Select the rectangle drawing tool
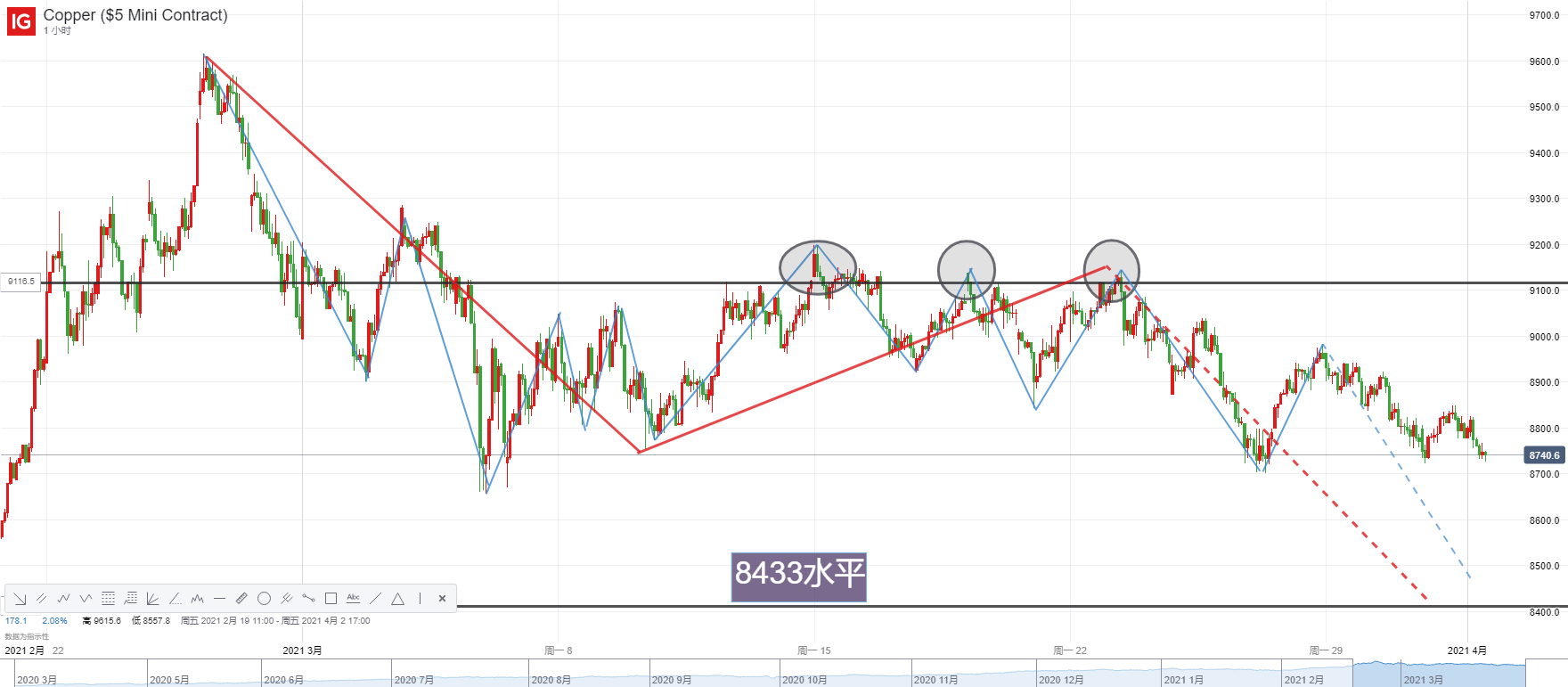This screenshot has width=1568, height=687. tap(331, 599)
